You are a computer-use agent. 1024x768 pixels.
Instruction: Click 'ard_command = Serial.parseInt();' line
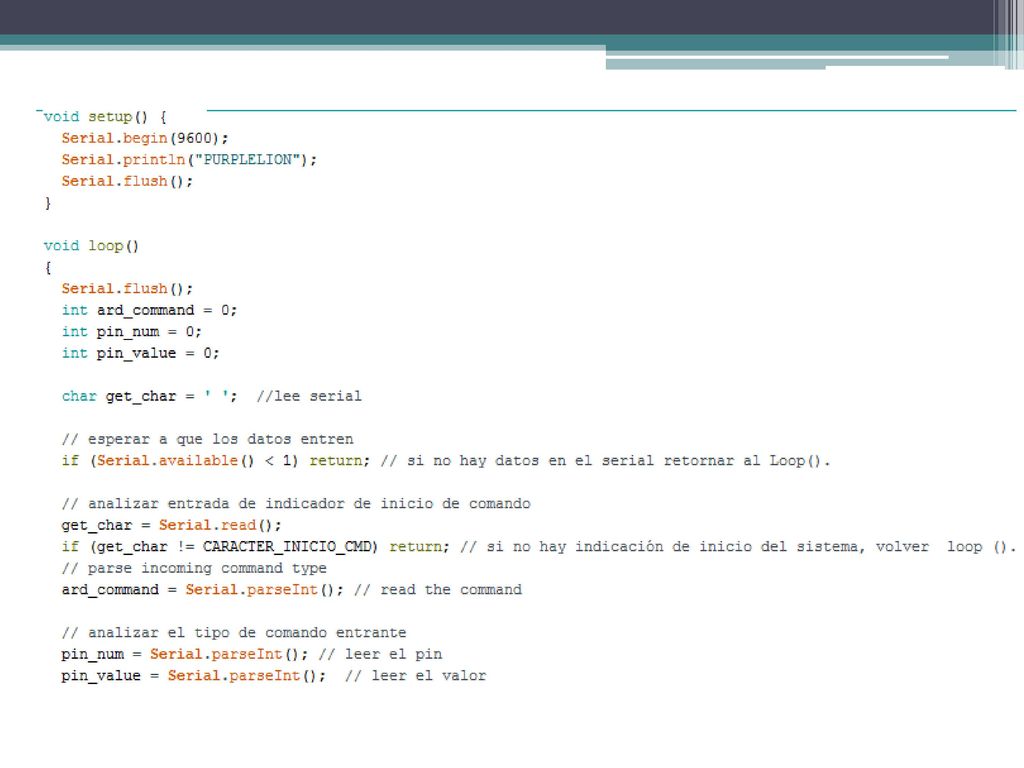[202, 590]
